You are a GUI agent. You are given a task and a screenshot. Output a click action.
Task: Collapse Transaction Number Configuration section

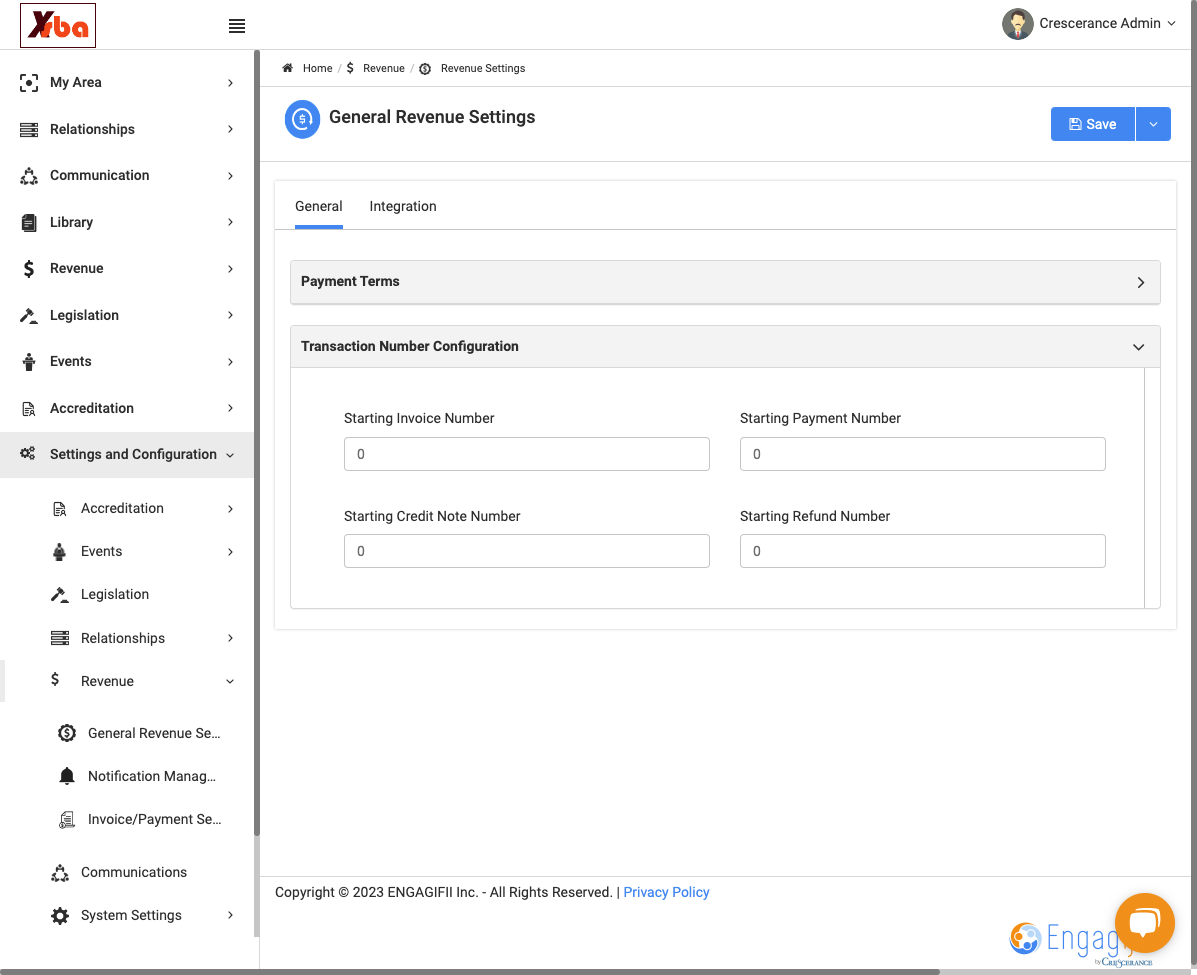[x=724, y=347]
